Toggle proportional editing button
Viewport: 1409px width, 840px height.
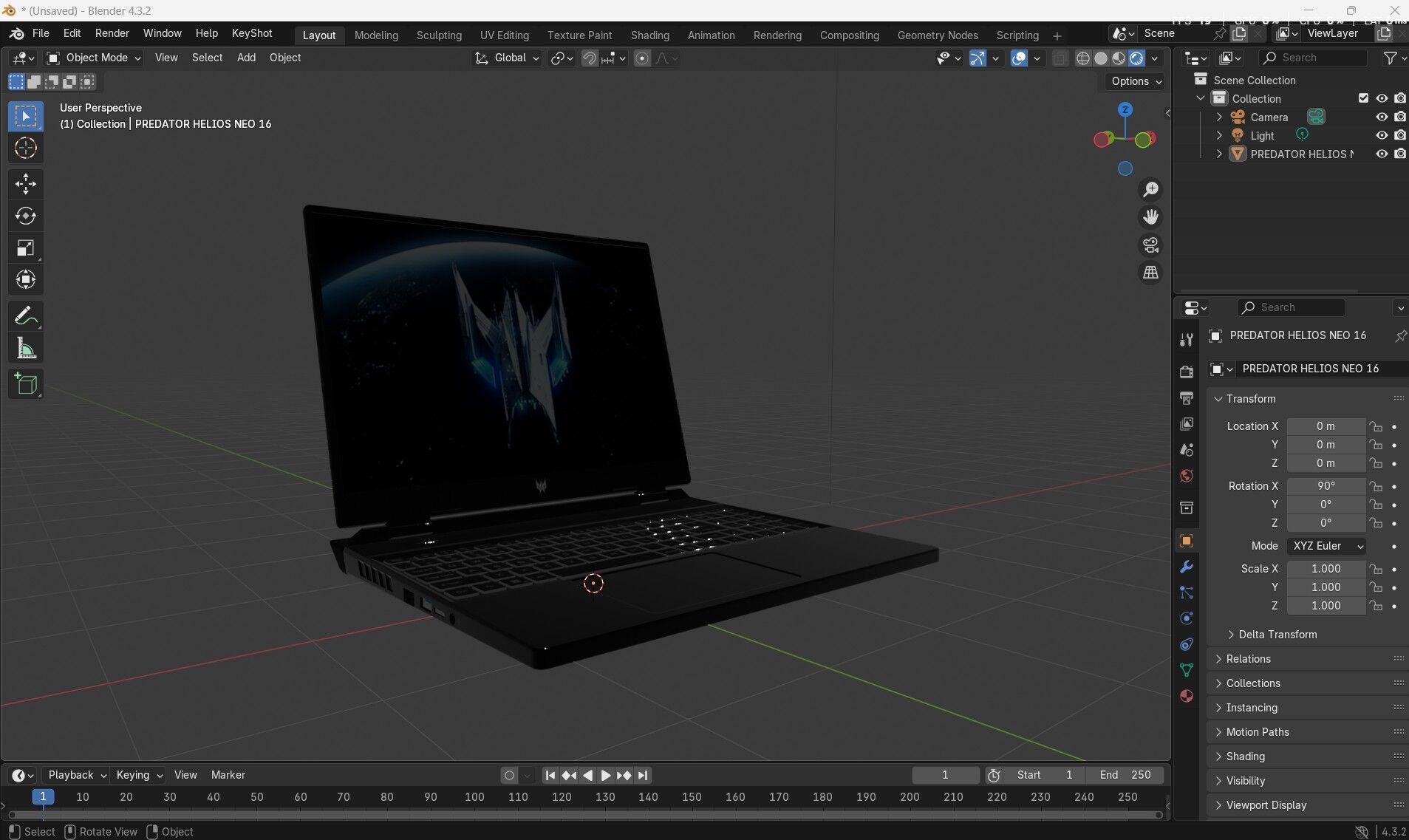click(x=642, y=58)
